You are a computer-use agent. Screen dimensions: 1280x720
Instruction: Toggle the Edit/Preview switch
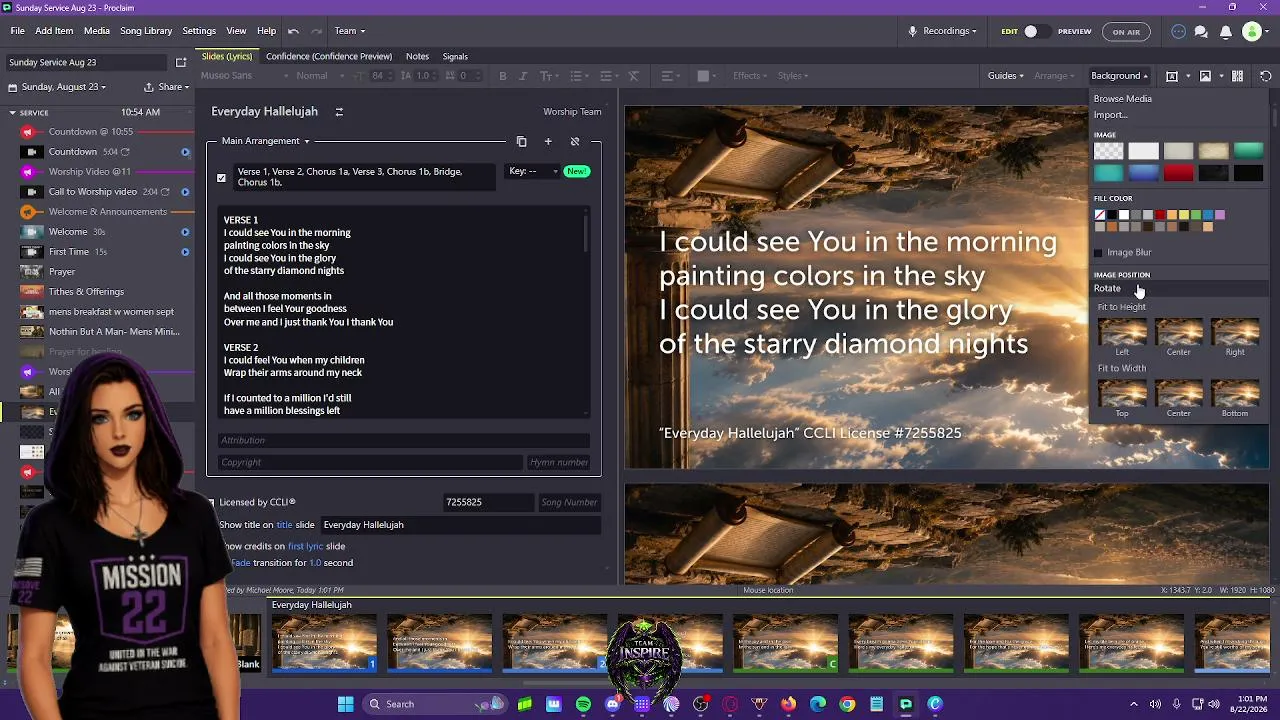(1036, 31)
